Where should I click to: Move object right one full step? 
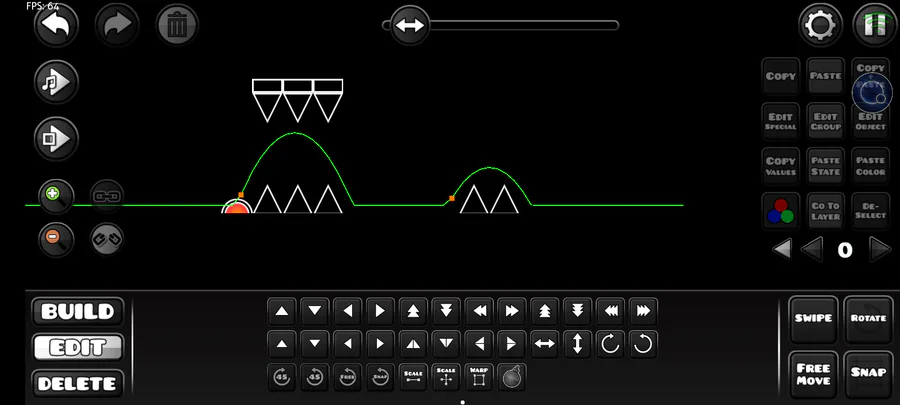tap(380, 311)
